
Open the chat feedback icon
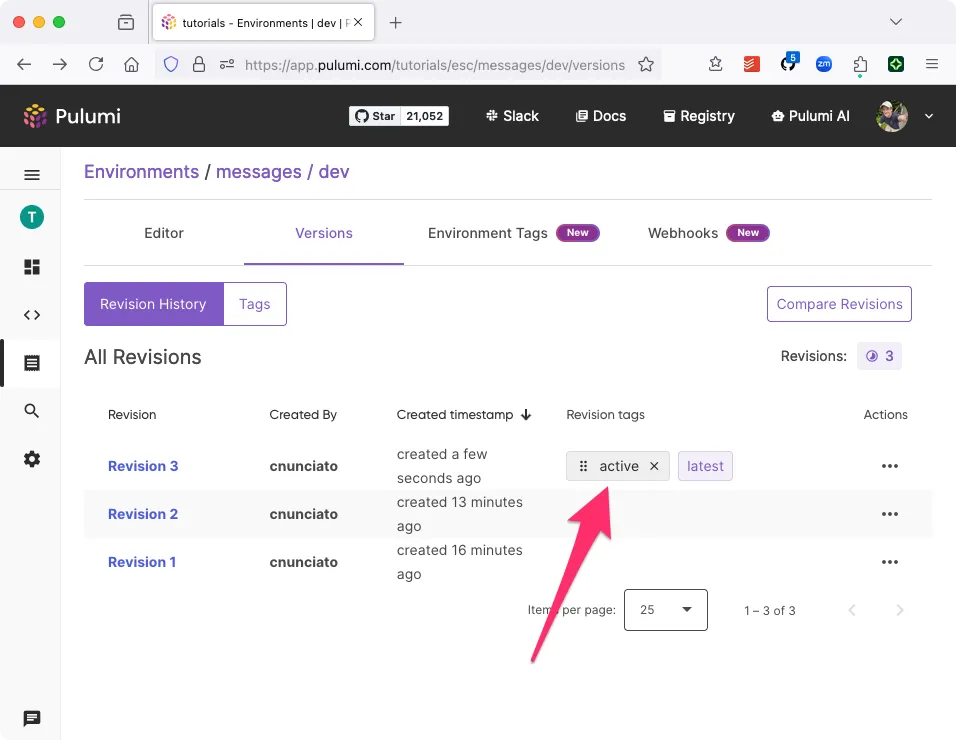32,719
